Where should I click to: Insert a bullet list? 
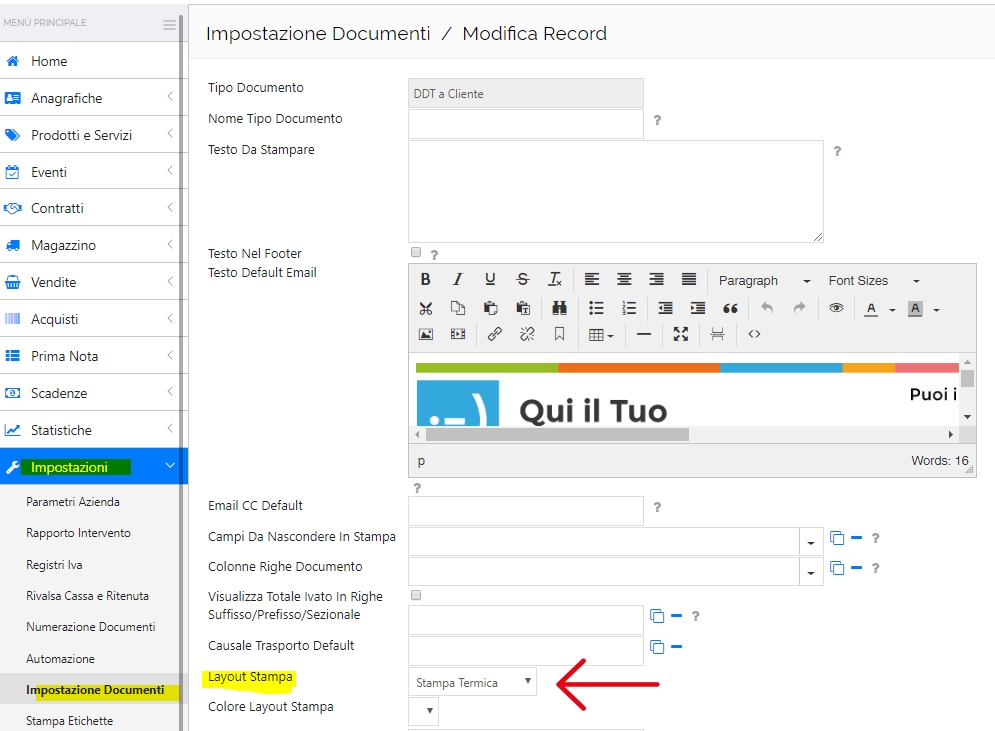[x=596, y=308]
